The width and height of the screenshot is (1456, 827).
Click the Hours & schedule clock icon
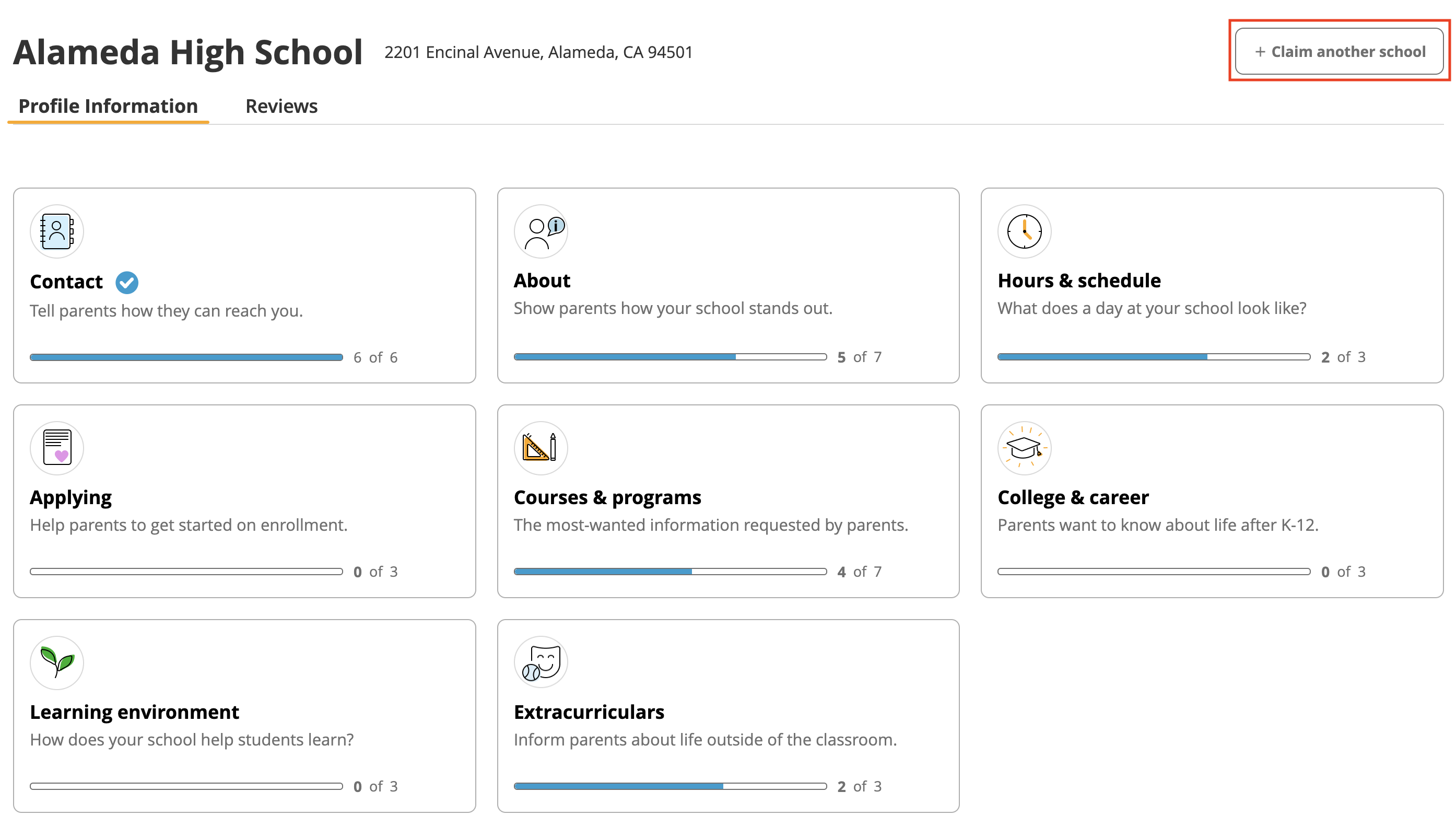pos(1024,231)
